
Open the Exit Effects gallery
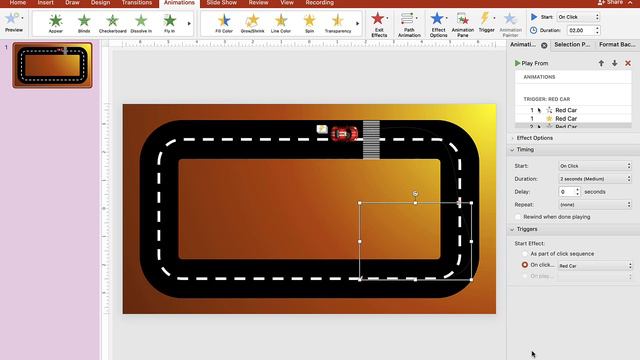coord(379,24)
